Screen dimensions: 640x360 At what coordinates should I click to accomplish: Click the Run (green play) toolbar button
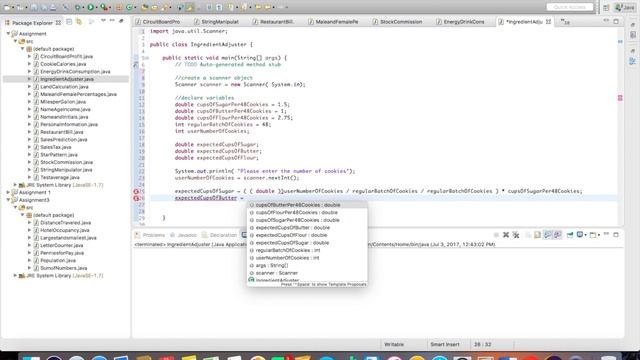click(91, 7)
